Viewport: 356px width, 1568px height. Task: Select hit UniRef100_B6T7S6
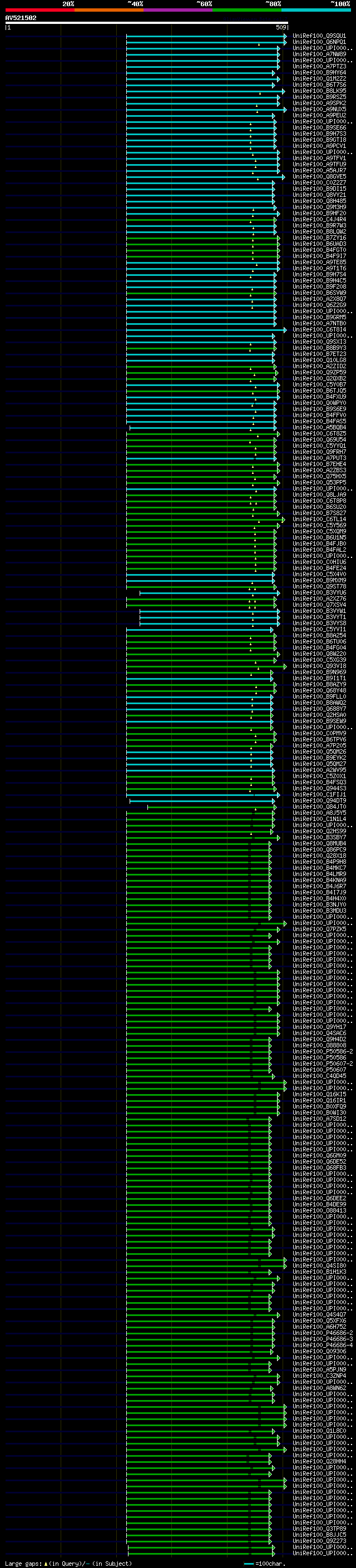coord(319,85)
